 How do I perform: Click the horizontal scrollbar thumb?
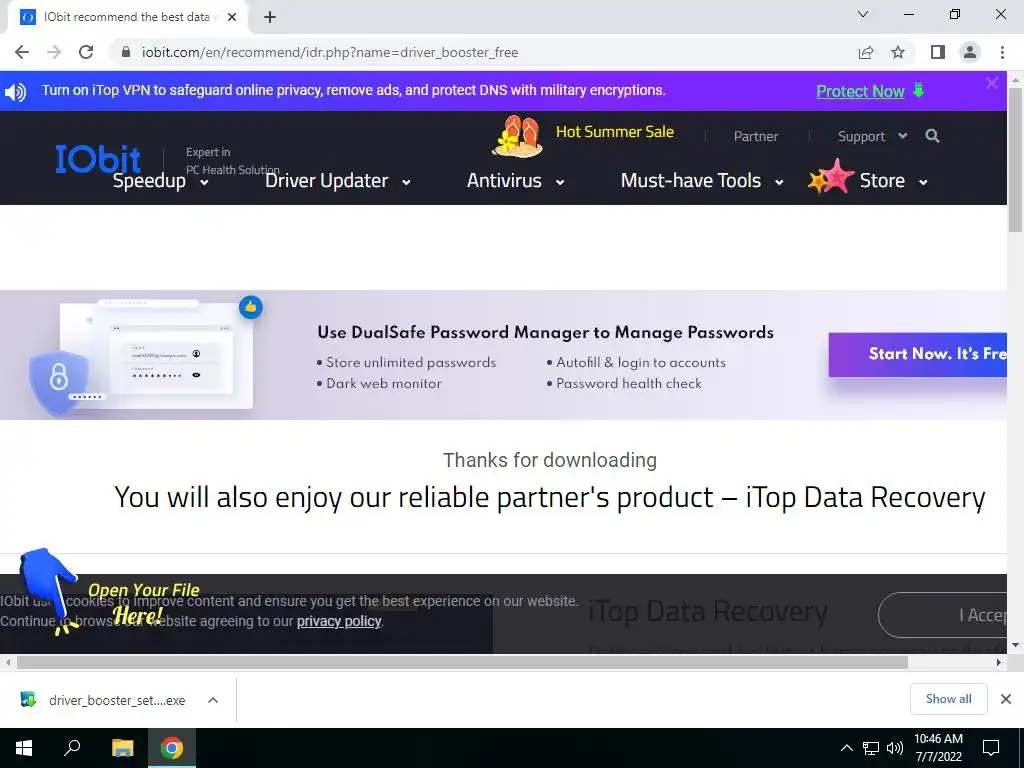tap(462, 662)
